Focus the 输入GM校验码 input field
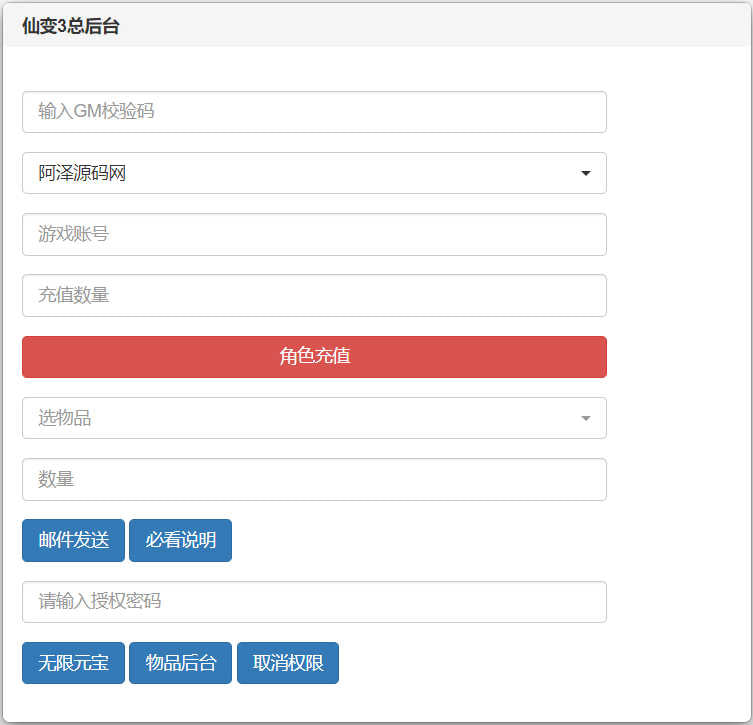Image resolution: width=753 pixels, height=725 pixels. tap(314, 112)
